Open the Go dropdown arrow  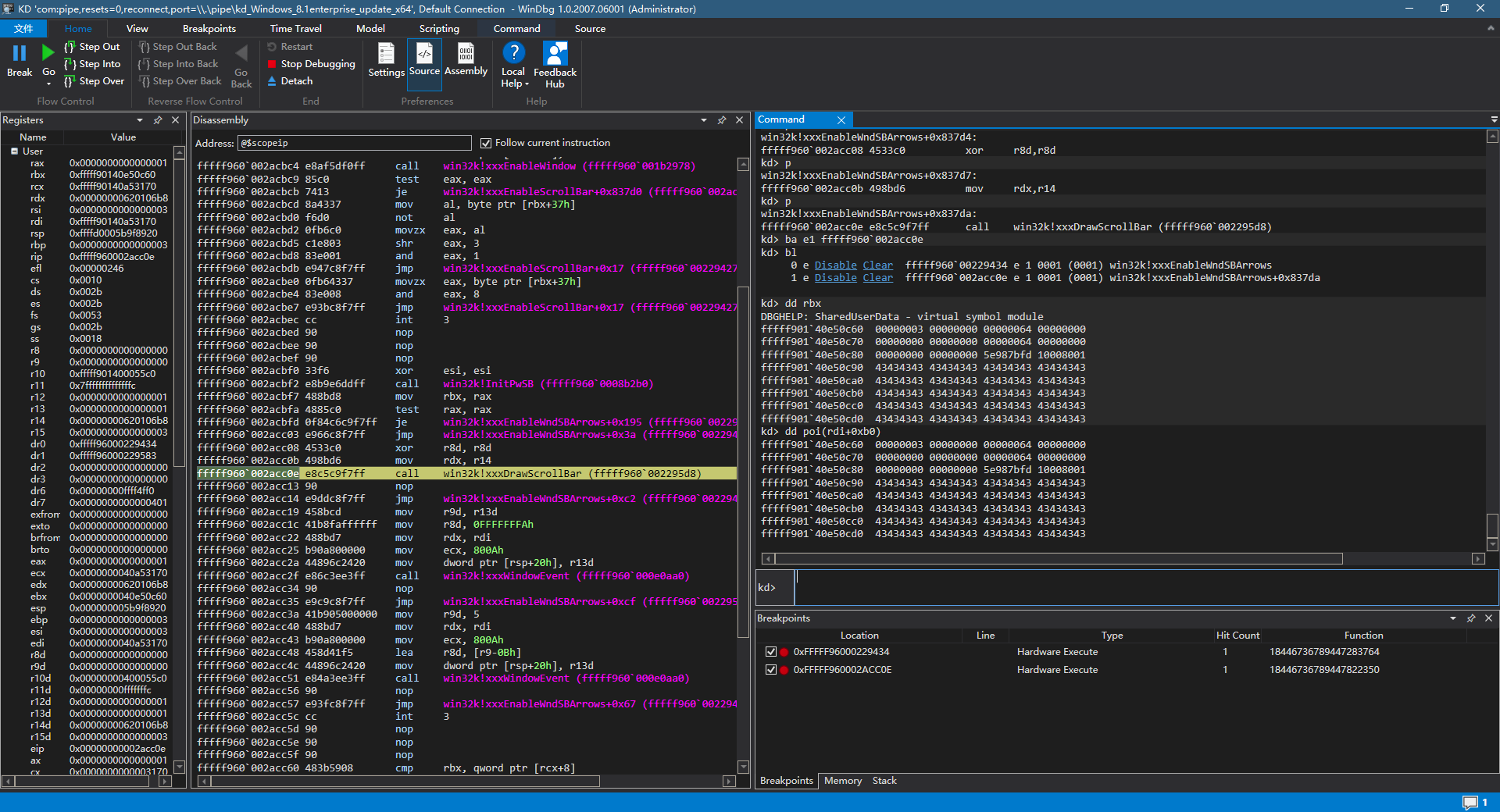48,83
